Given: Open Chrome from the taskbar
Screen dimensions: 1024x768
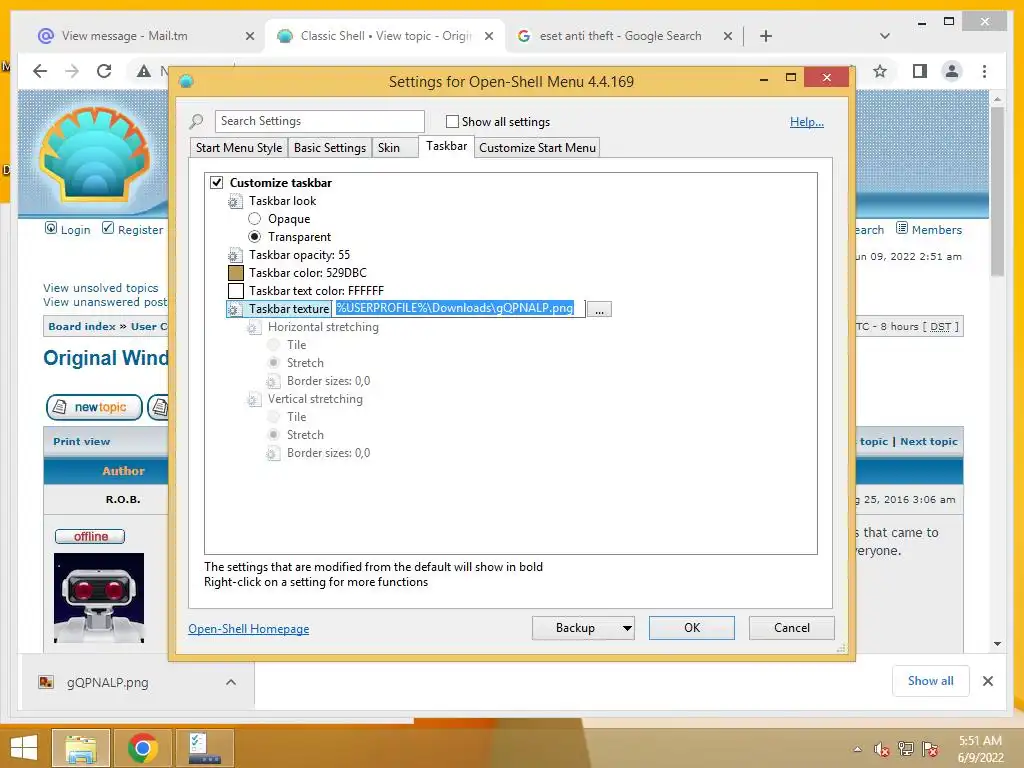Looking at the screenshot, I should (x=142, y=748).
